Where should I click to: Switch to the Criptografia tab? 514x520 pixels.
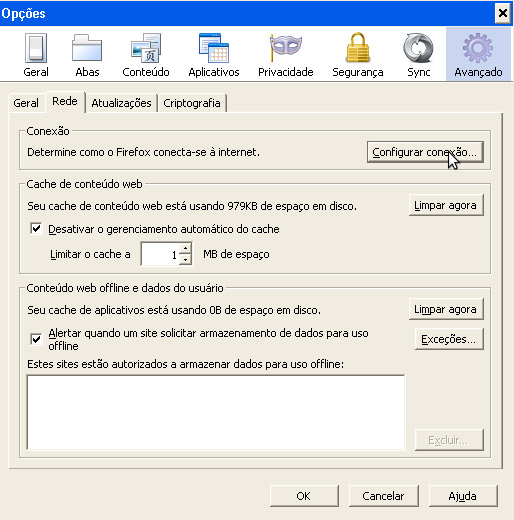point(192,103)
